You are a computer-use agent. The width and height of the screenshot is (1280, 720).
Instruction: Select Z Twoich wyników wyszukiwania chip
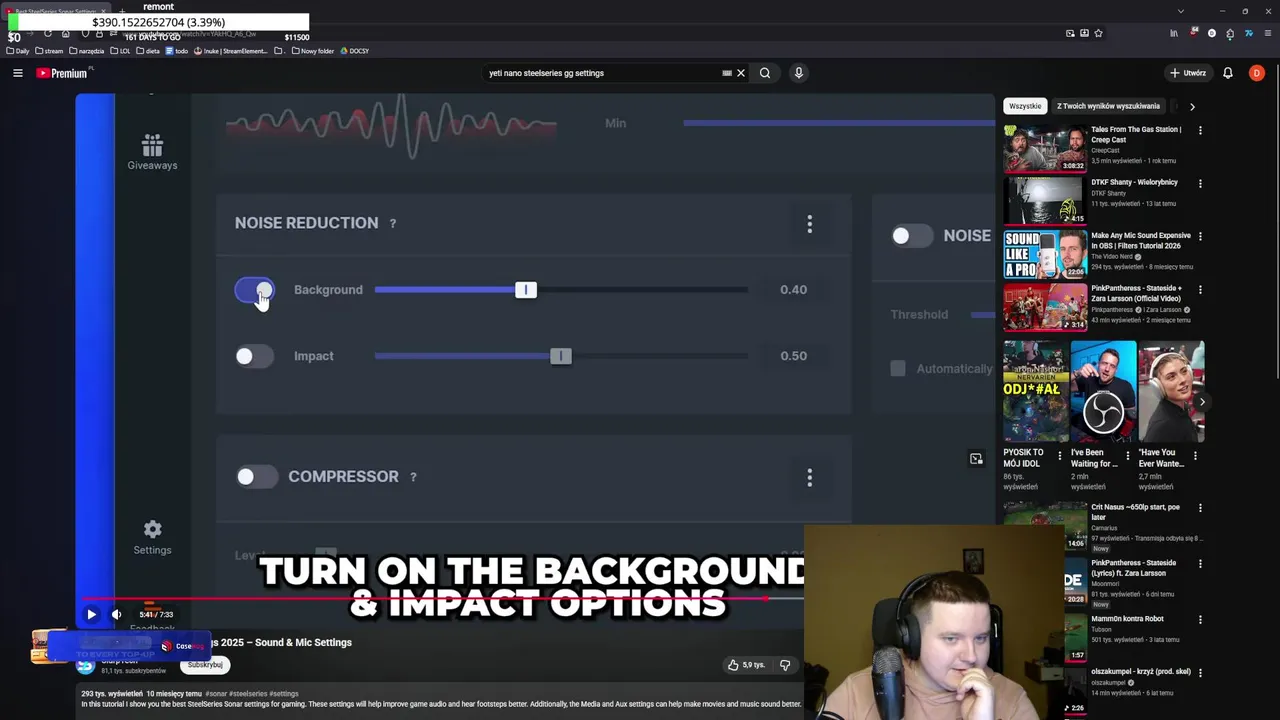point(1108,106)
